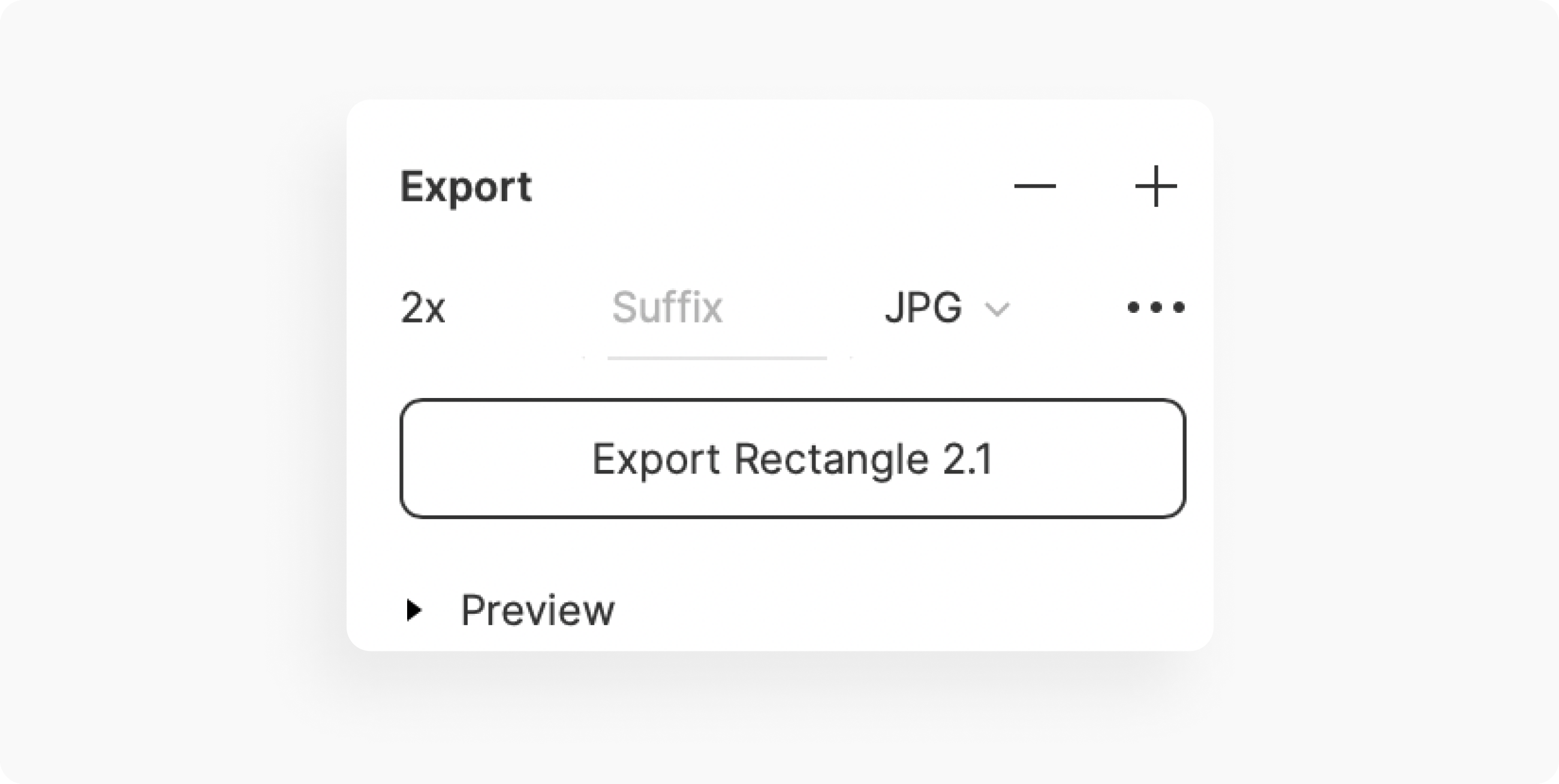Expand the Preview disclosure triangle
The height and width of the screenshot is (784, 1559).
coord(414,610)
